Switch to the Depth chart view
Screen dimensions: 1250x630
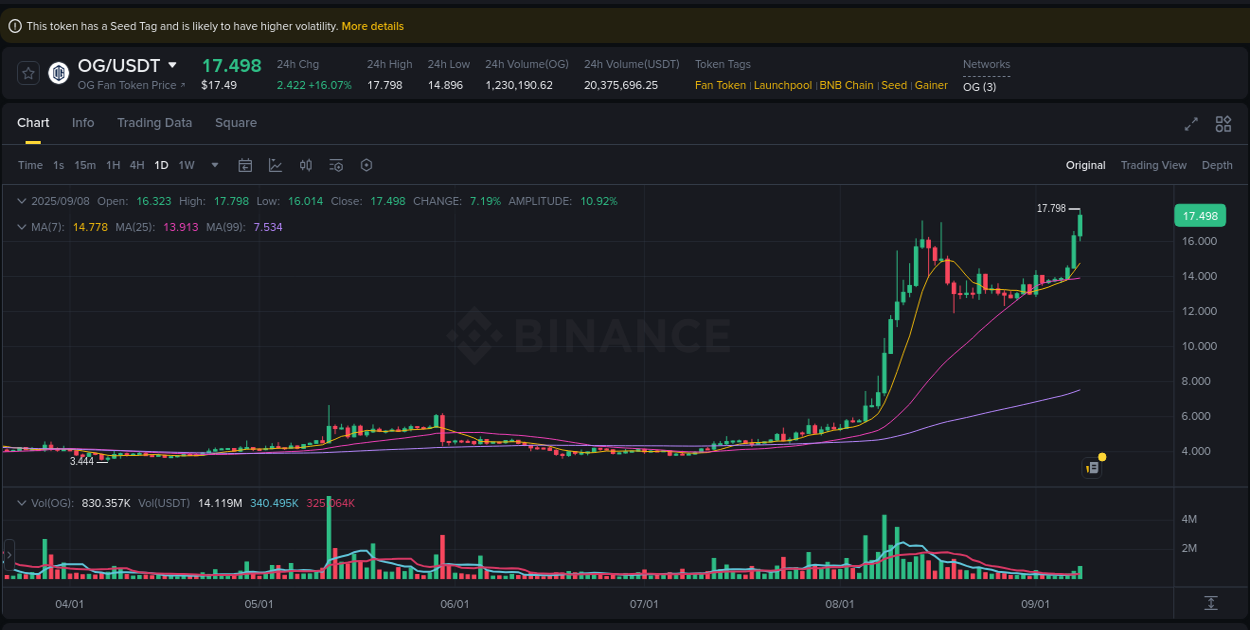pyautogui.click(x=1217, y=165)
